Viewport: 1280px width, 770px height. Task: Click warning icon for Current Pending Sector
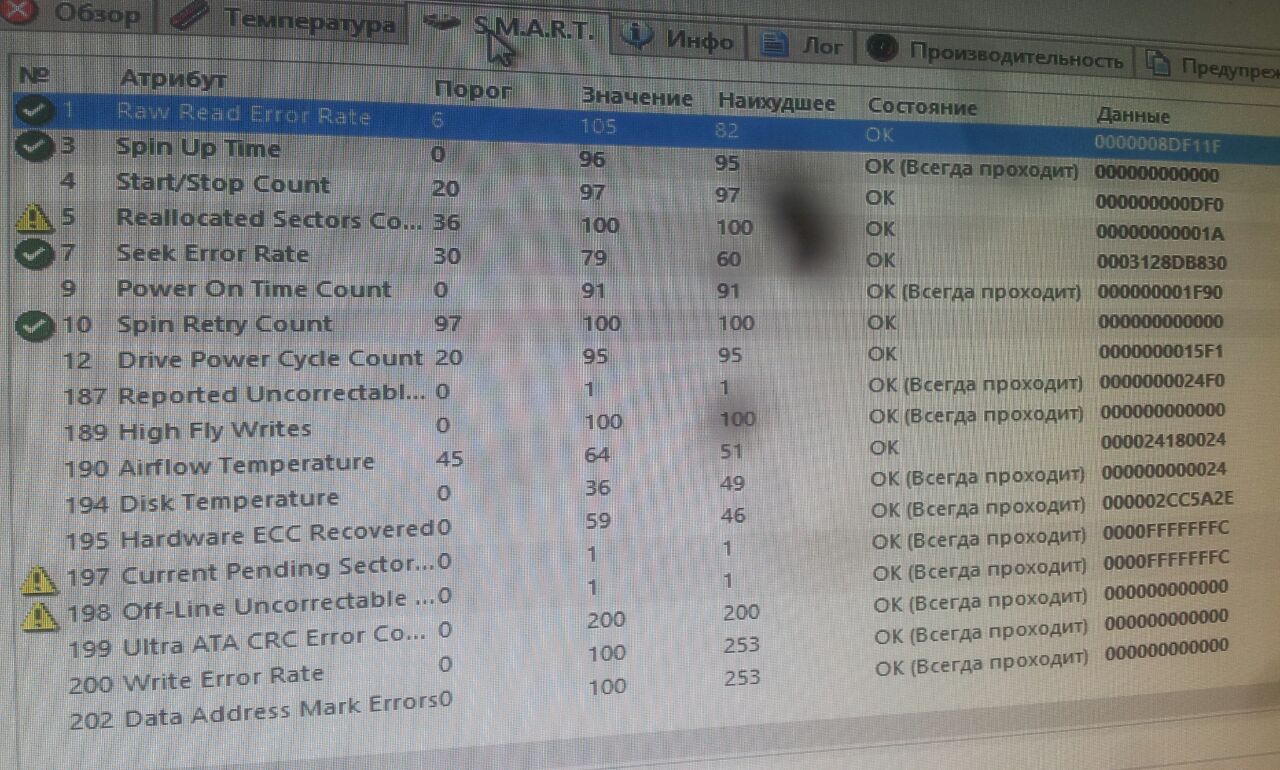point(40,578)
